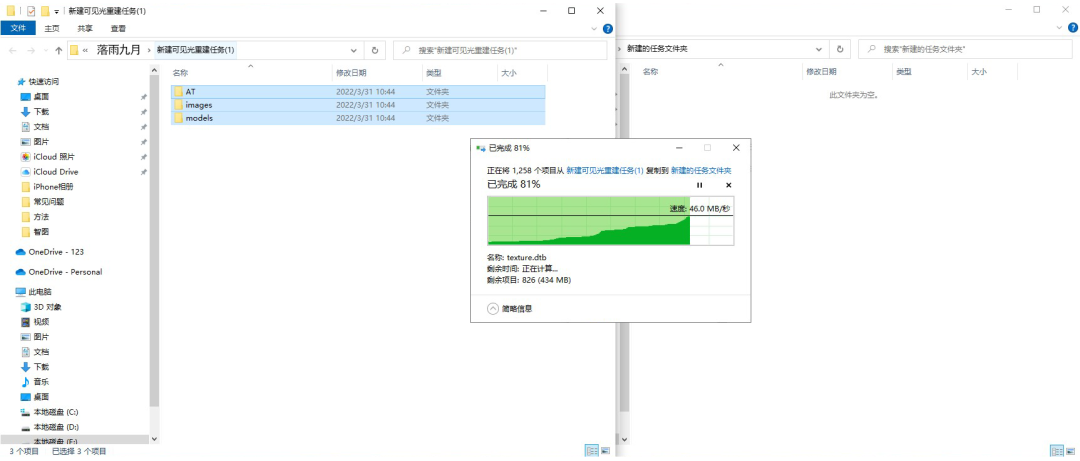This screenshot has height=461, width=1080.
Task: Switch to the 共享 ribbon tab
Action: tap(85, 29)
